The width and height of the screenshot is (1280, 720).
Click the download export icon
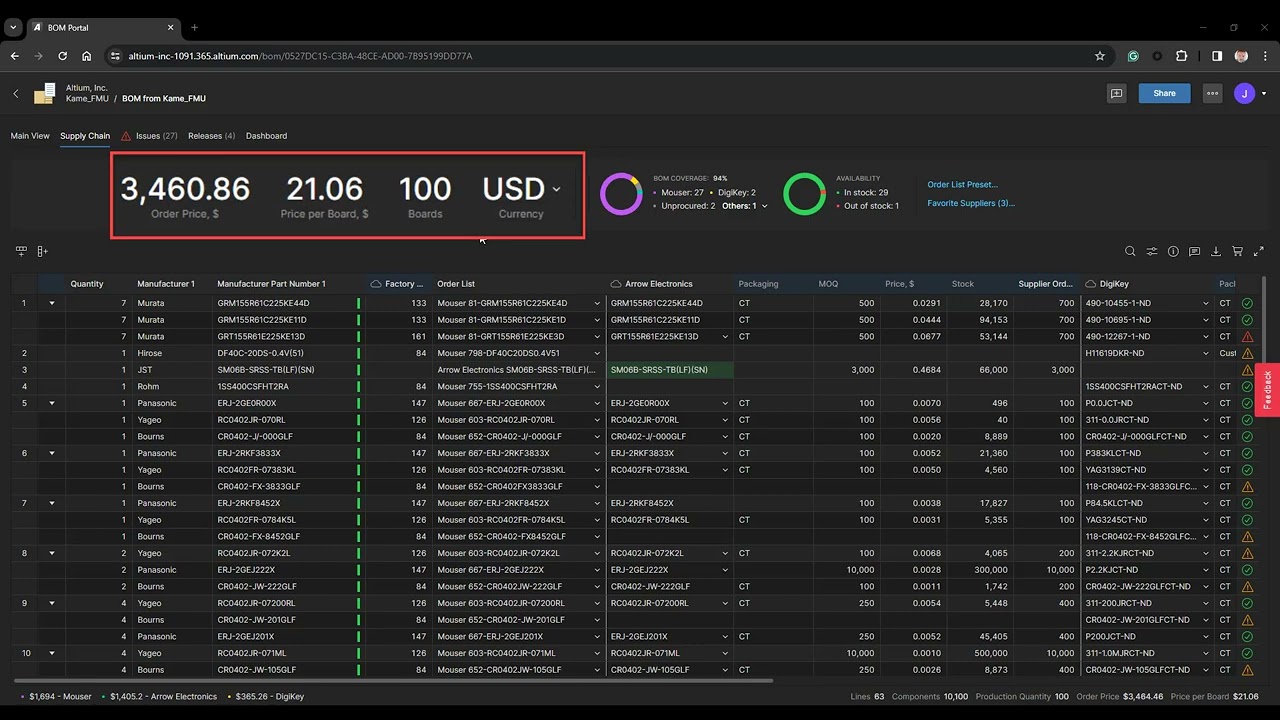pos(1216,251)
